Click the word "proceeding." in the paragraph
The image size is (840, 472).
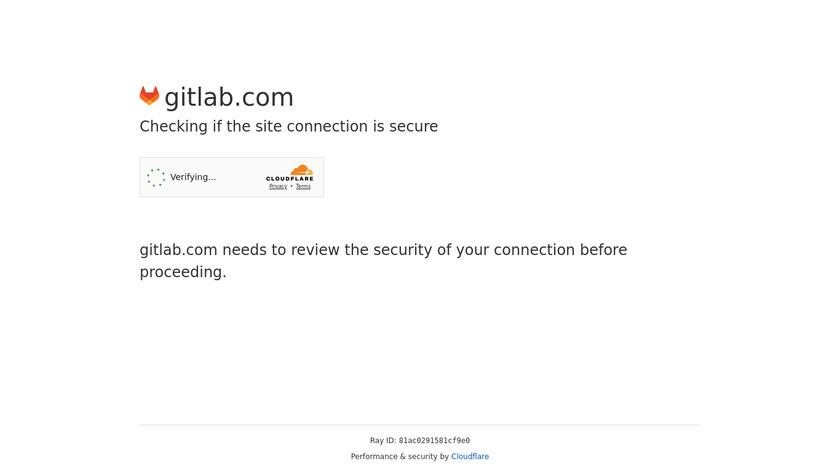(x=183, y=272)
